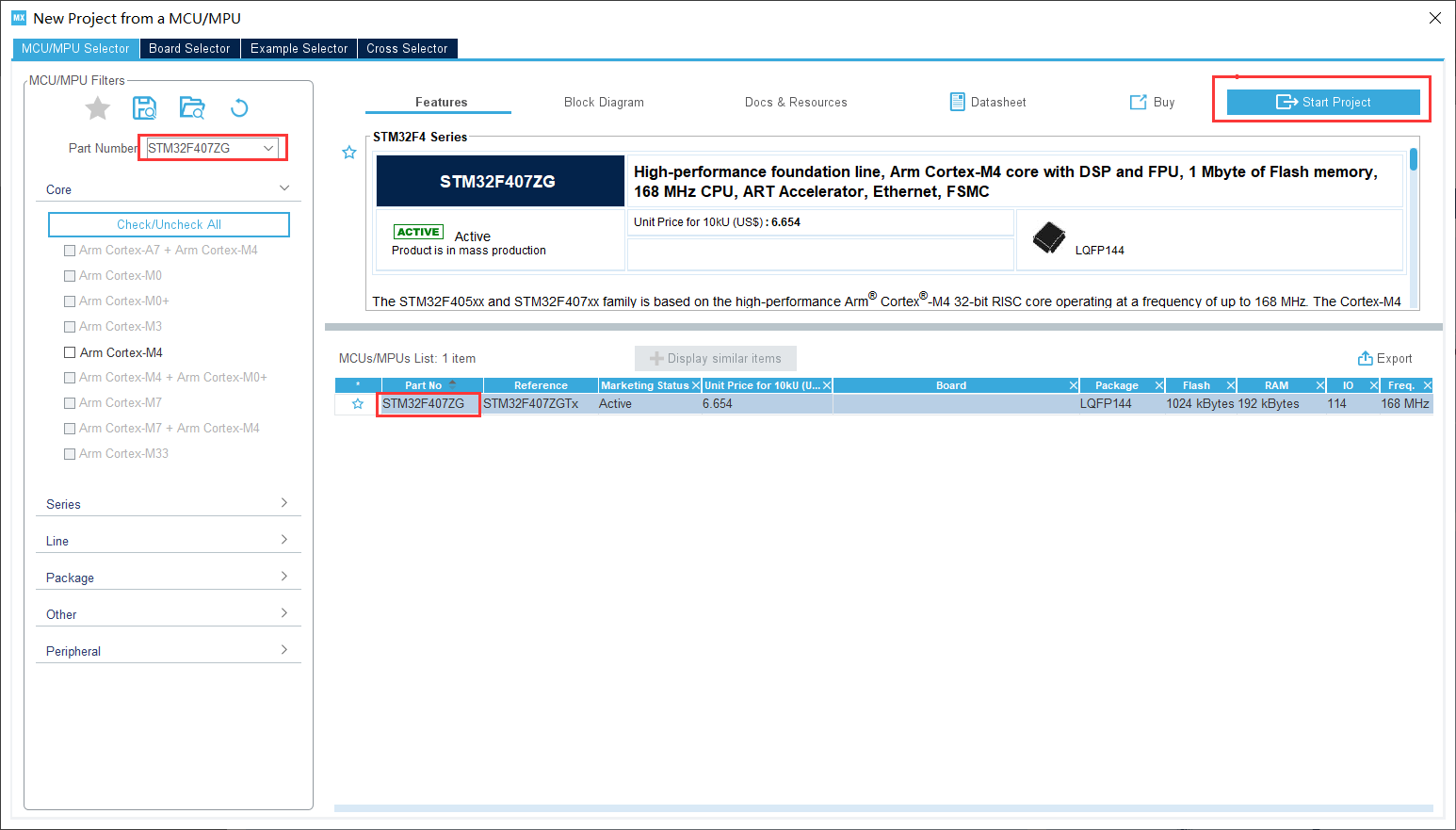Open the Part Number dropdown arrow

click(x=268, y=148)
